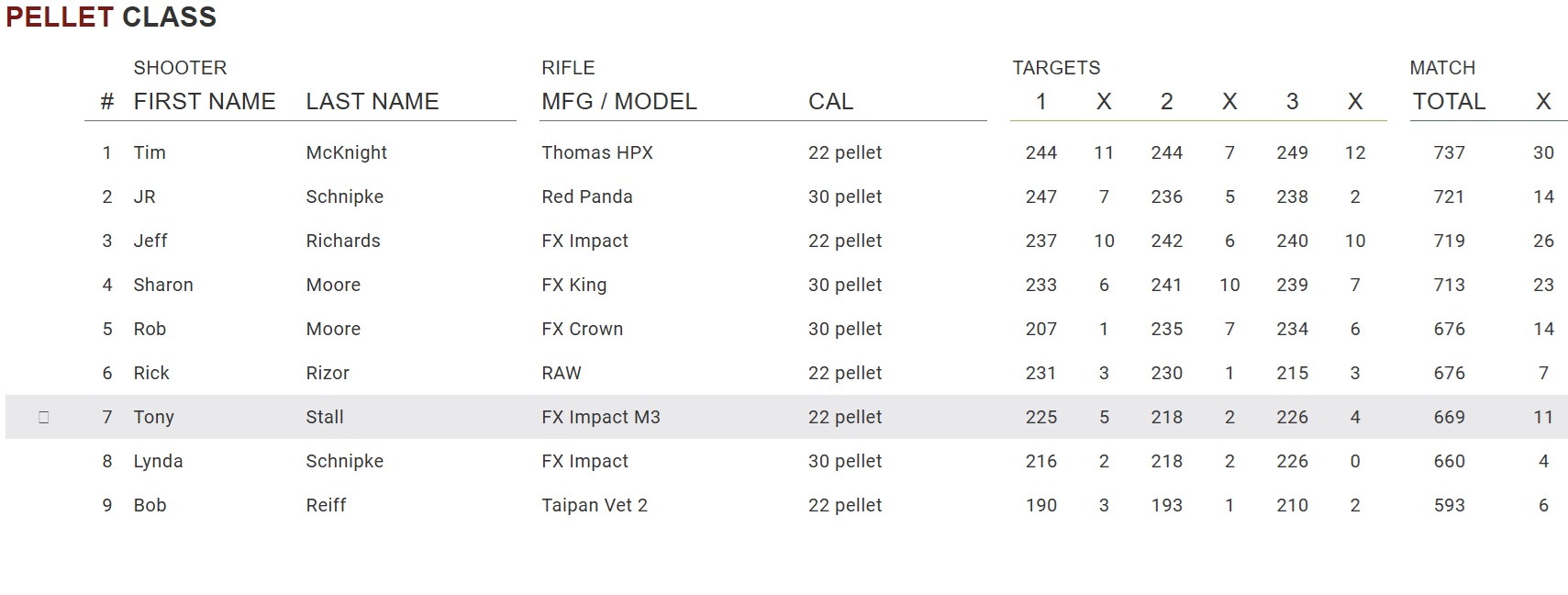Click the FIRST NAME column header
The width and height of the screenshot is (1568, 595).
click(x=205, y=101)
